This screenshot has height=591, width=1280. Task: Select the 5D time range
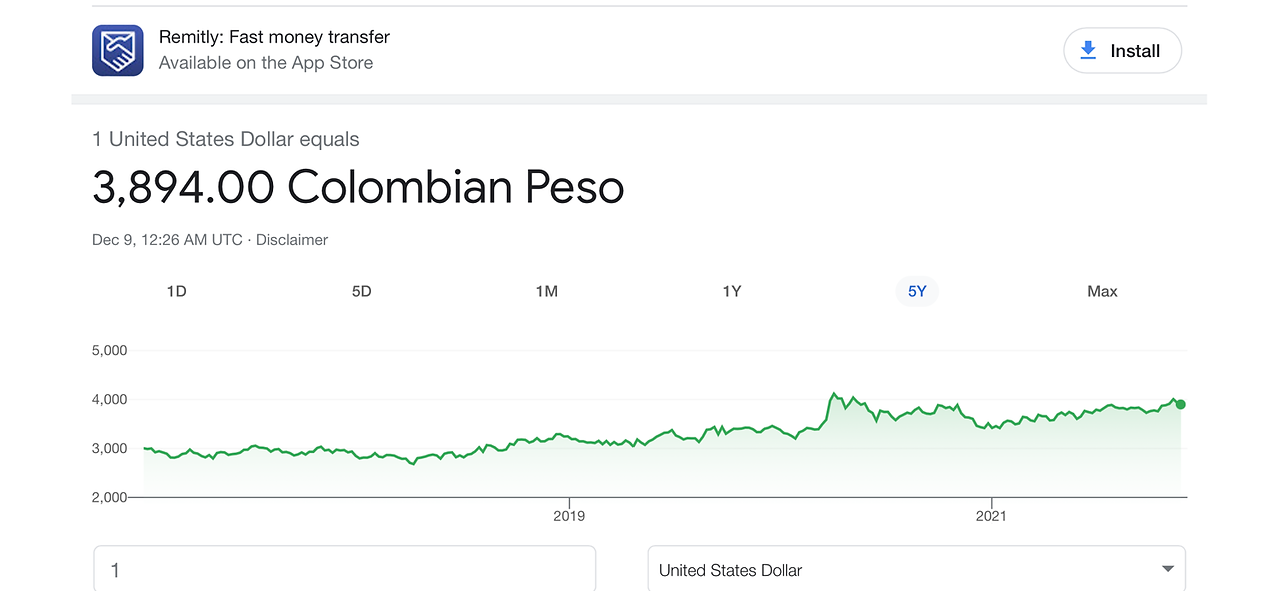pos(361,291)
